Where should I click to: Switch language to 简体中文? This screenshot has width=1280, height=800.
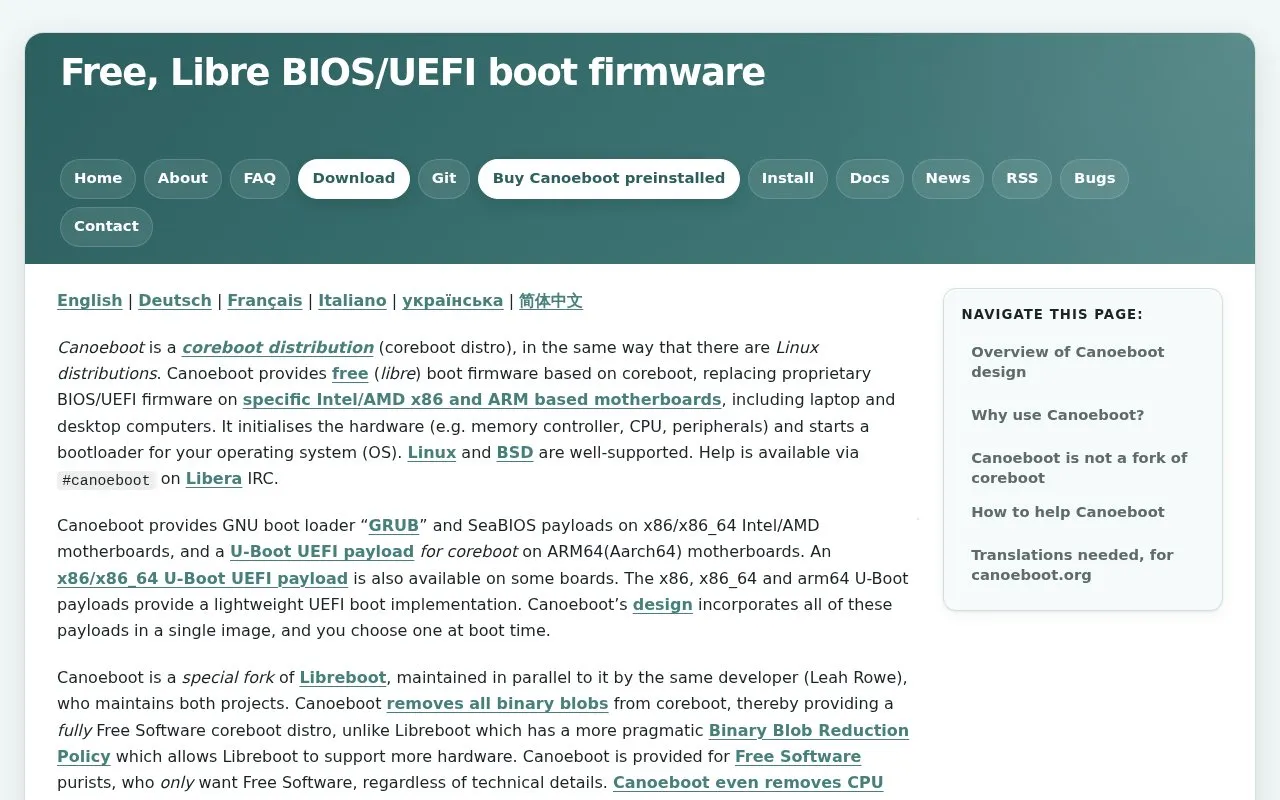[551, 301]
